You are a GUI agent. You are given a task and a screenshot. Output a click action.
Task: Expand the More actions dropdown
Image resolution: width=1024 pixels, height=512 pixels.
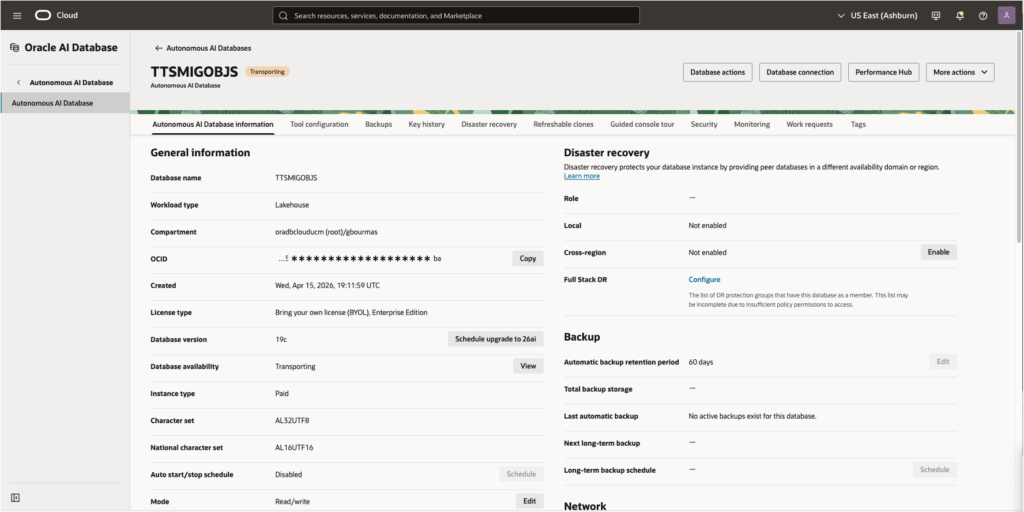(960, 72)
